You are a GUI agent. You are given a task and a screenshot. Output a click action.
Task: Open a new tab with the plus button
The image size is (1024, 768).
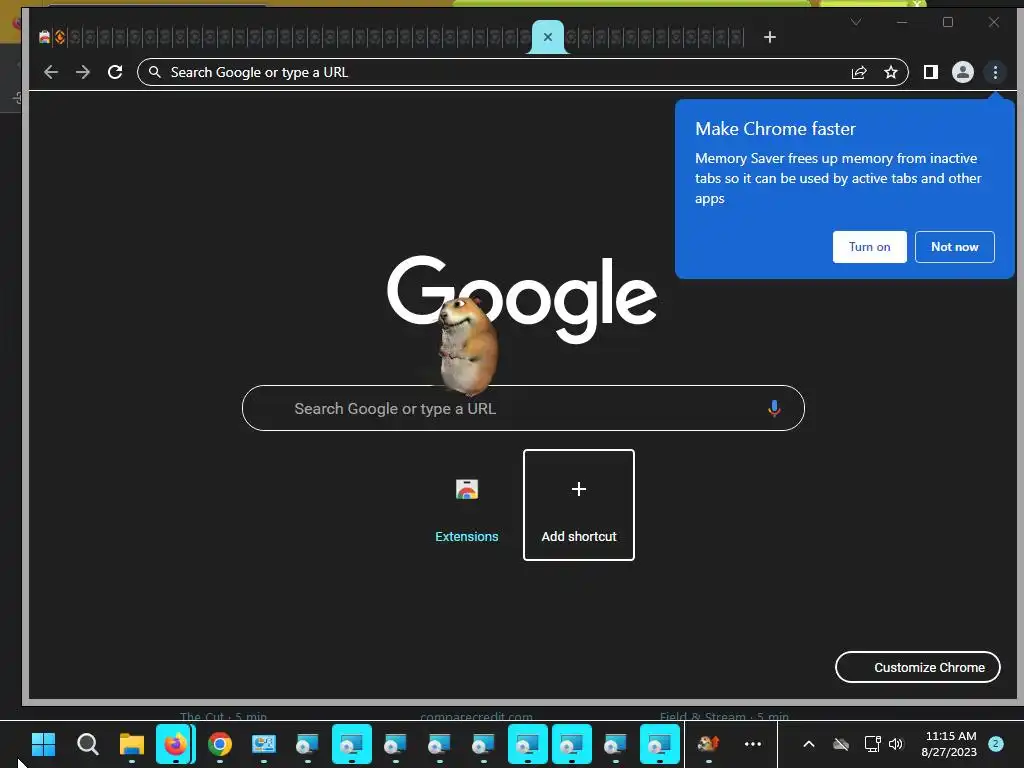tap(770, 37)
